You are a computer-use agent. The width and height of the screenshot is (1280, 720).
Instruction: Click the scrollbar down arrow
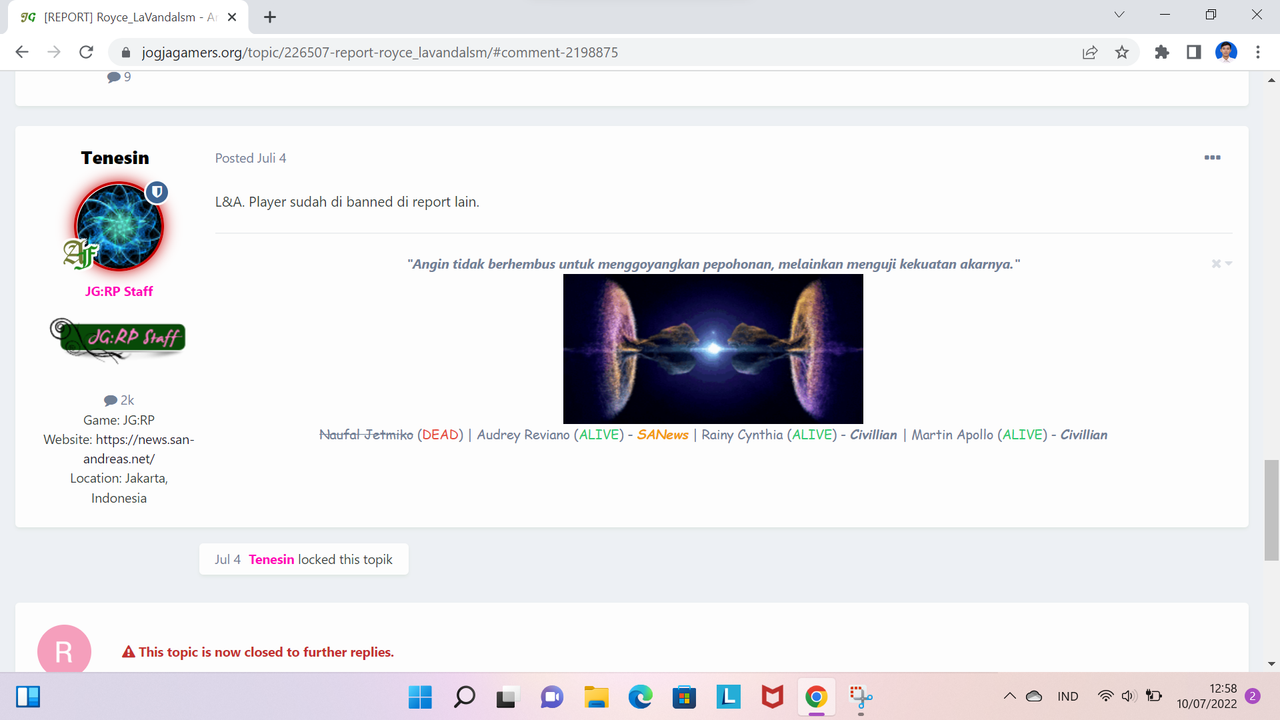[1271, 663]
